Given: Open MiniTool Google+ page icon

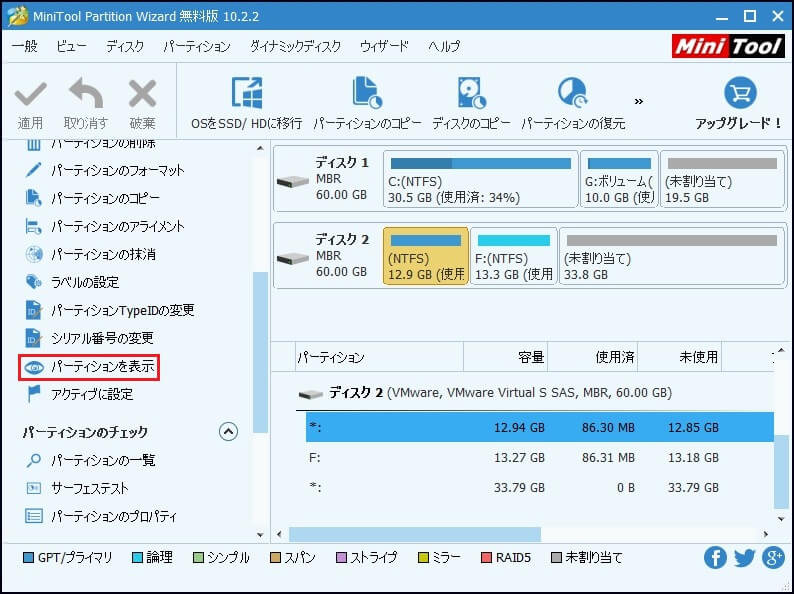Looking at the screenshot, I should coord(774,558).
